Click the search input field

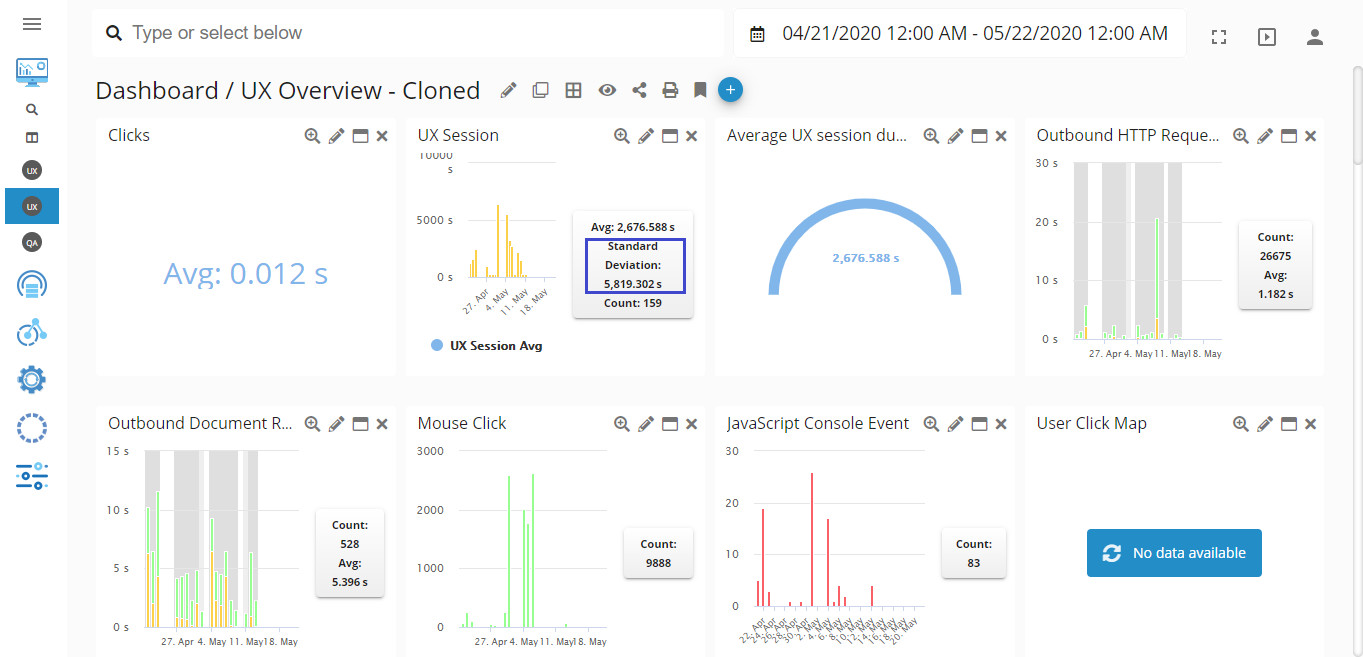click(x=420, y=34)
